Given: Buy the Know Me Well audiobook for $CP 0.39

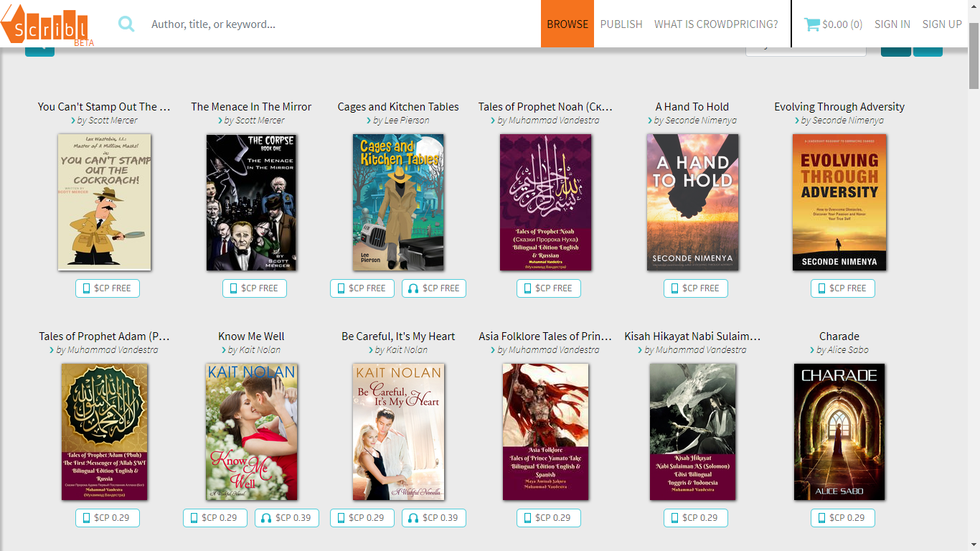Looking at the screenshot, I should pyautogui.click(x=286, y=518).
